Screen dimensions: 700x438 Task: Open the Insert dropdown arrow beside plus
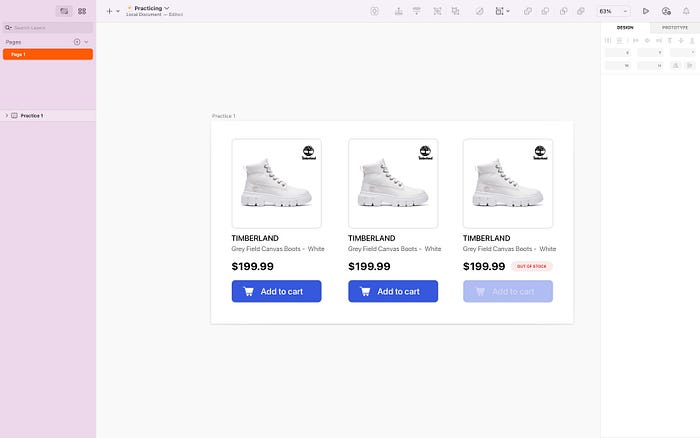tap(118, 11)
